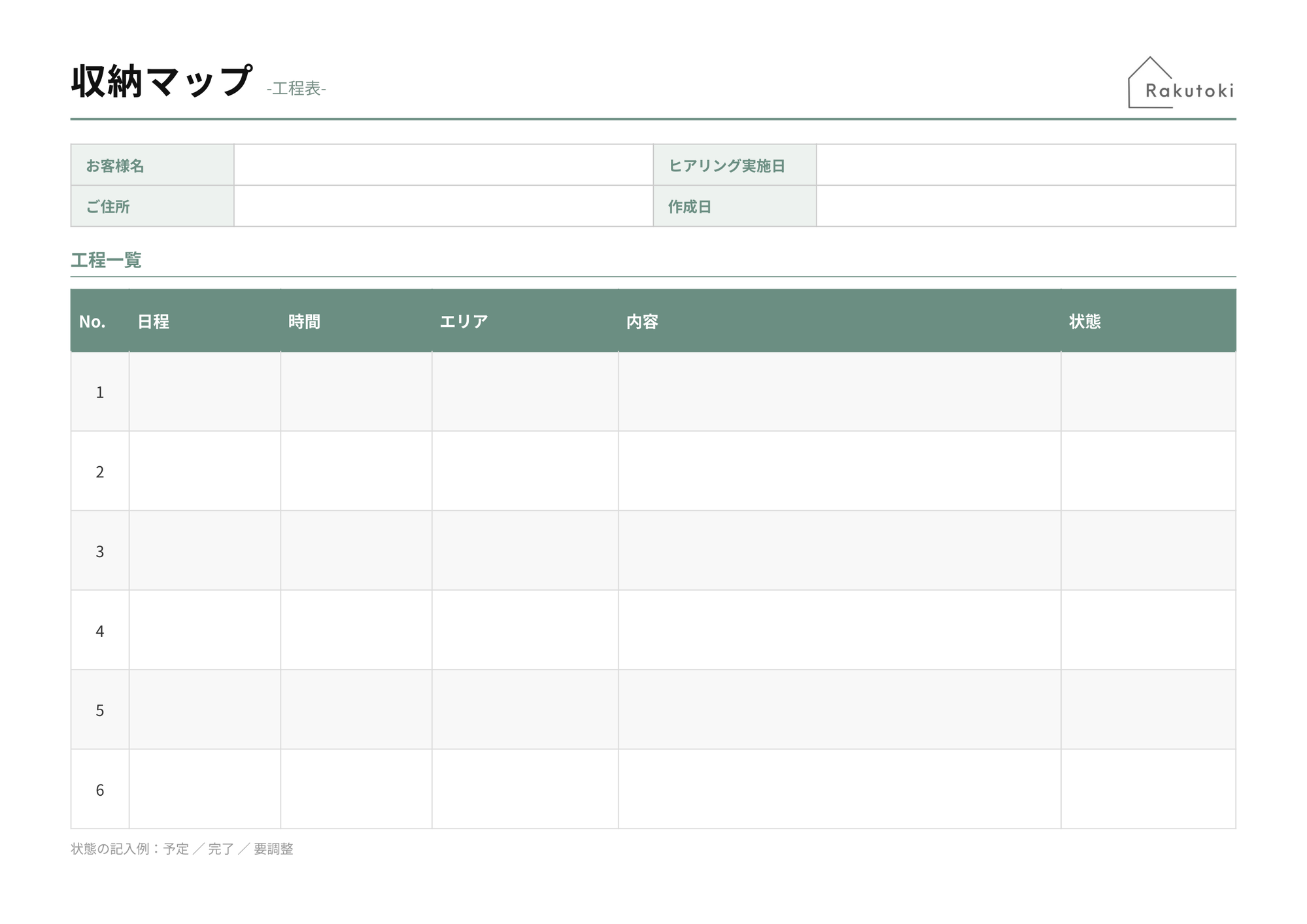Screen dimensions: 1307x924
Task: Click the 内容 cell in row 2
Action: tap(840, 471)
